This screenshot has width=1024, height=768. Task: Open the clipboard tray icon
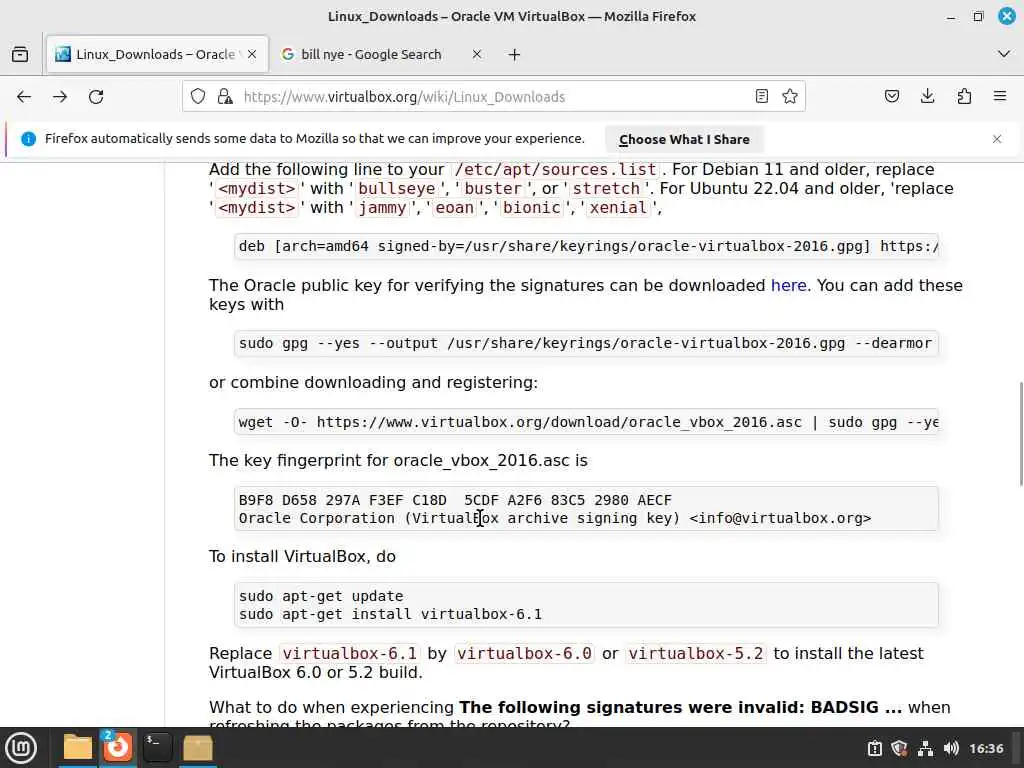tap(874, 748)
